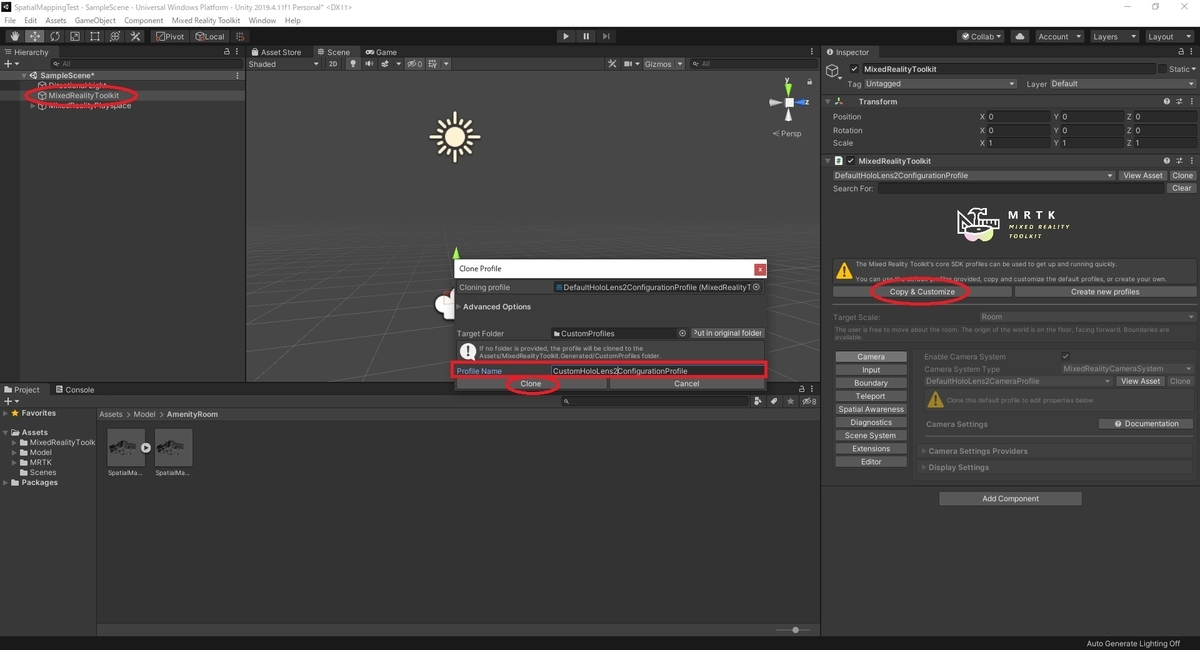Select the Transform tool in toolbar
Screen dimensions: 1200x650
[x=114, y=36]
